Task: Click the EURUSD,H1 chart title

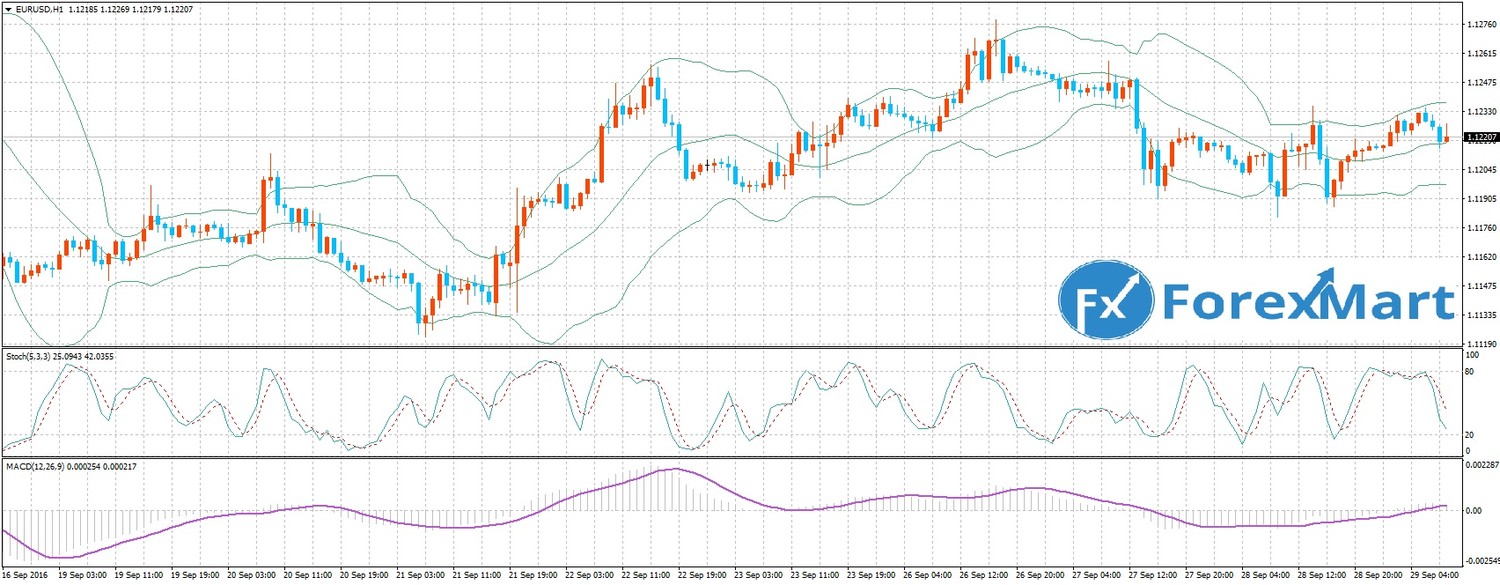Action: coord(38,10)
